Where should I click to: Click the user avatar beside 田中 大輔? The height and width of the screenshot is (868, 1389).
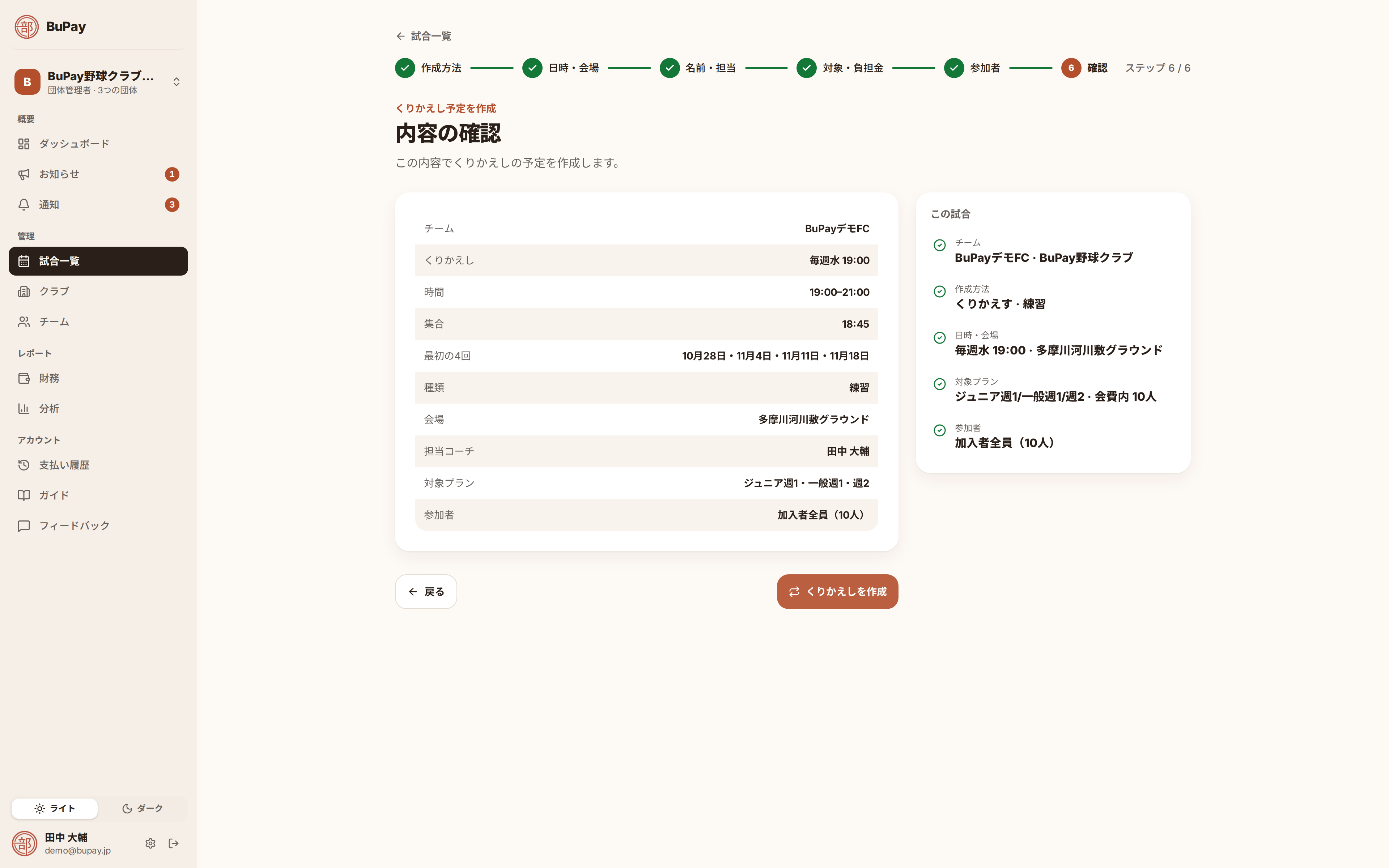[24, 843]
